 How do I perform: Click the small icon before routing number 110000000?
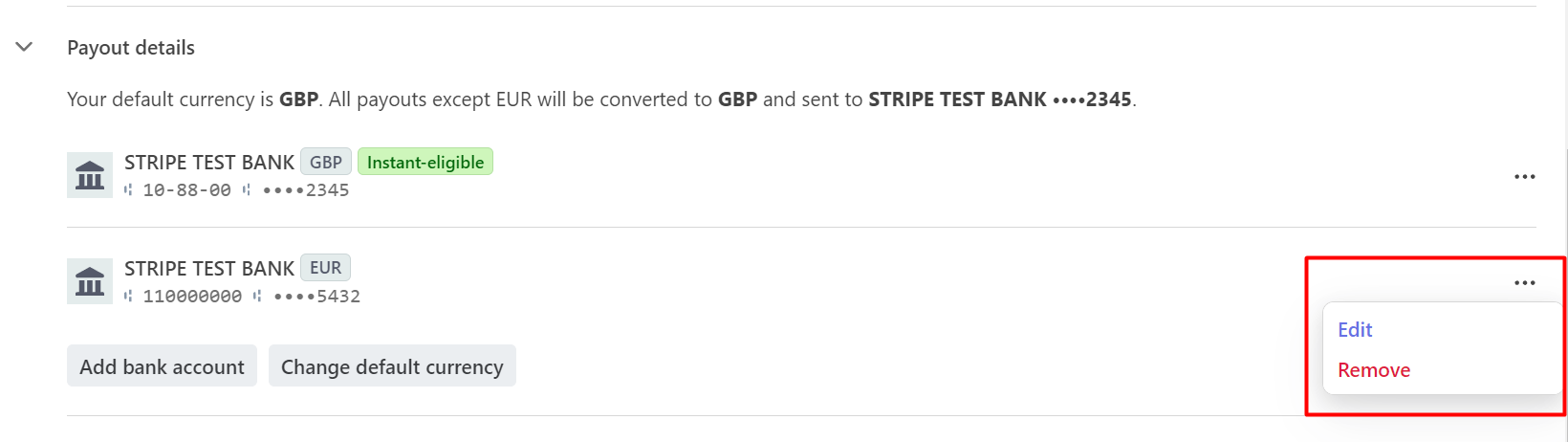129,297
